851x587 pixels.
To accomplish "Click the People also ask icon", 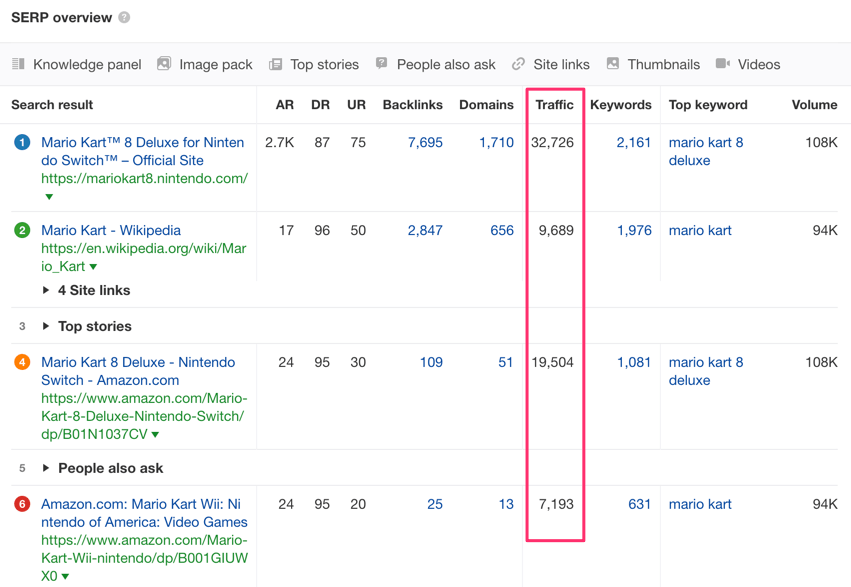I will [382, 63].
